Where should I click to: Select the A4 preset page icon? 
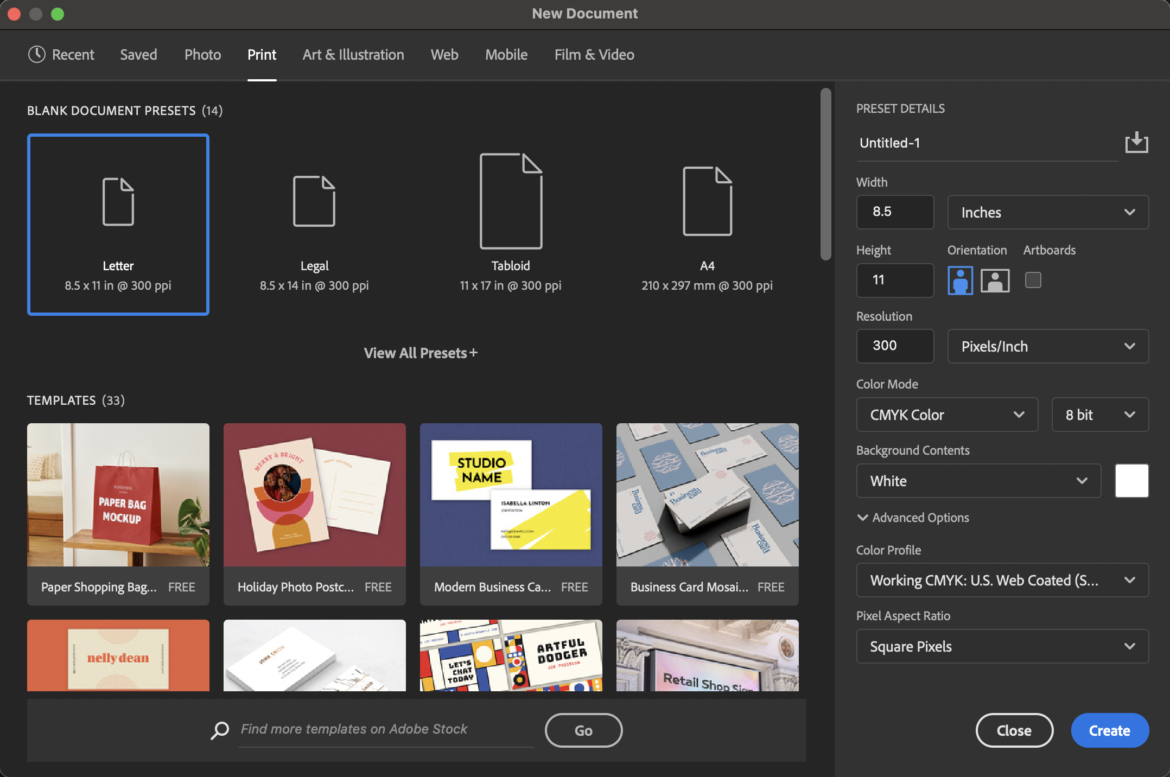(707, 201)
